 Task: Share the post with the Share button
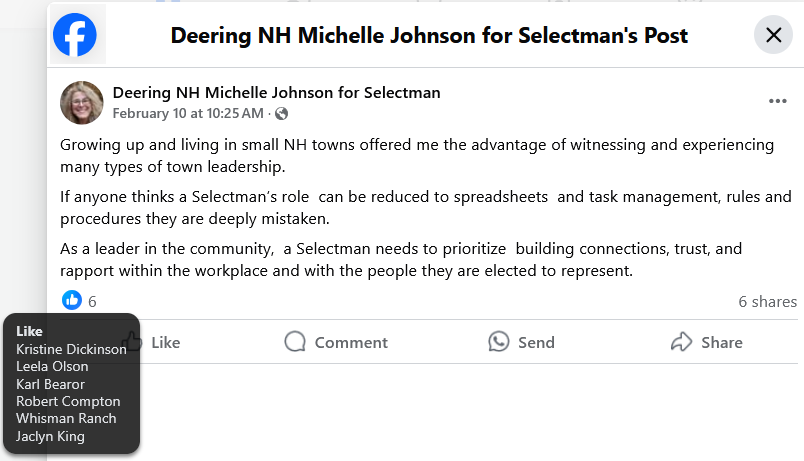(x=706, y=342)
